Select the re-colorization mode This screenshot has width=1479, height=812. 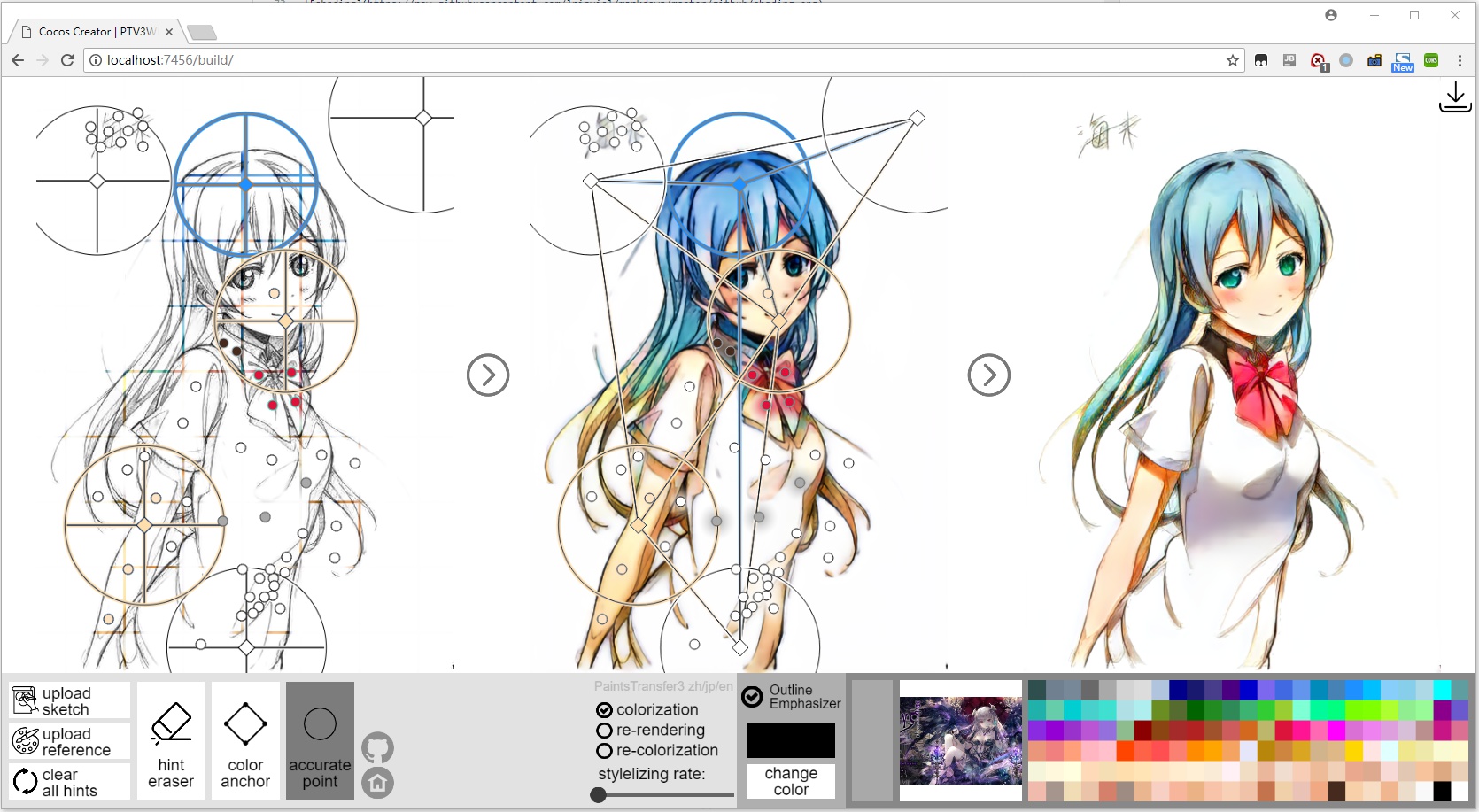(x=604, y=750)
